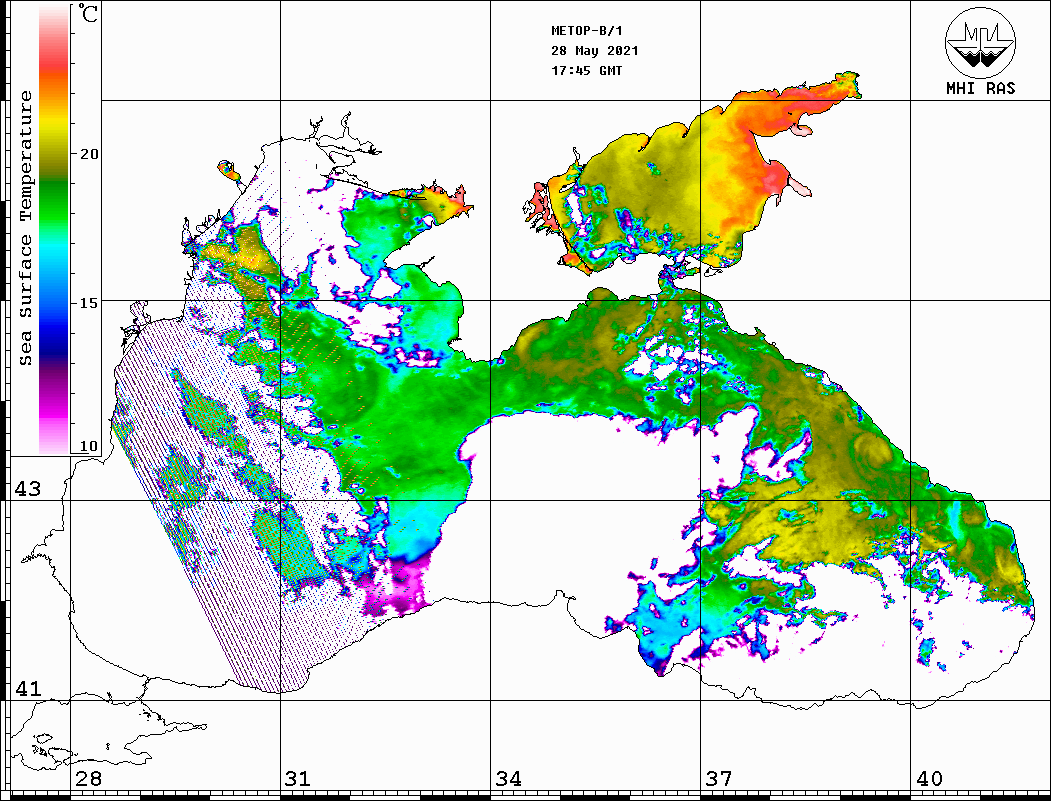Click the '28 May 2021' date text

coord(595,51)
